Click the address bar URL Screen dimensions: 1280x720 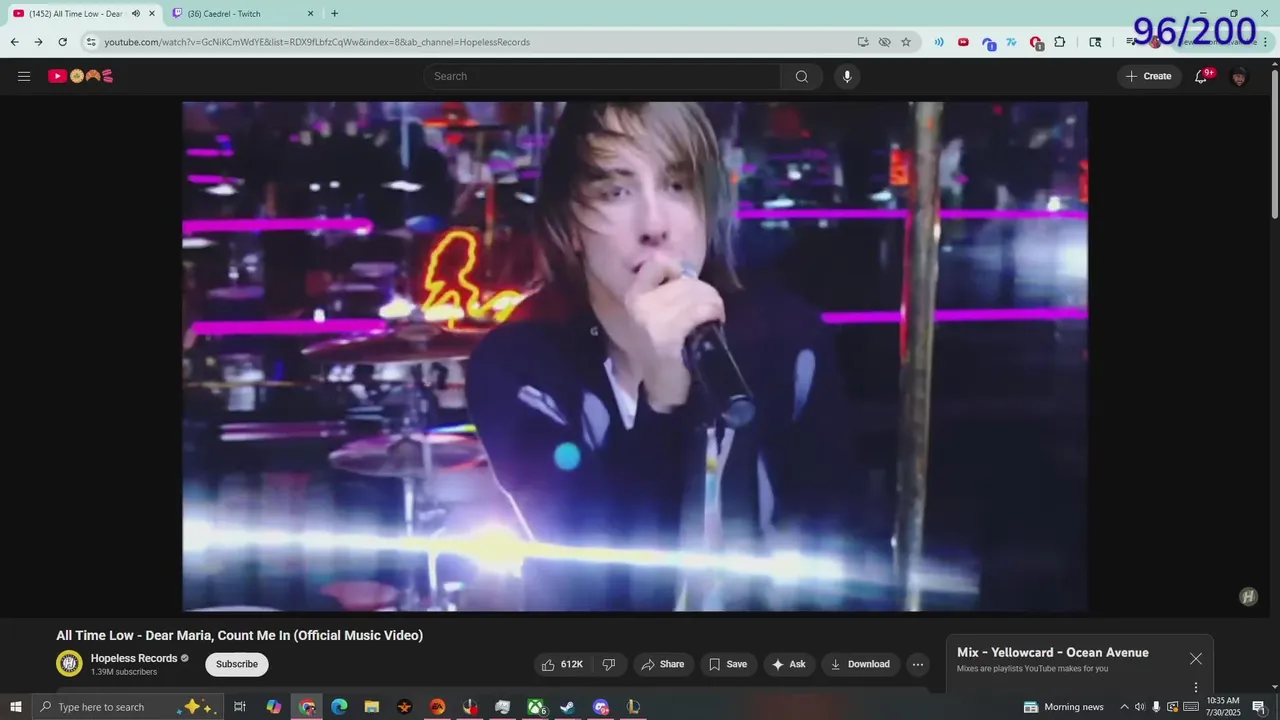click(x=317, y=42)
